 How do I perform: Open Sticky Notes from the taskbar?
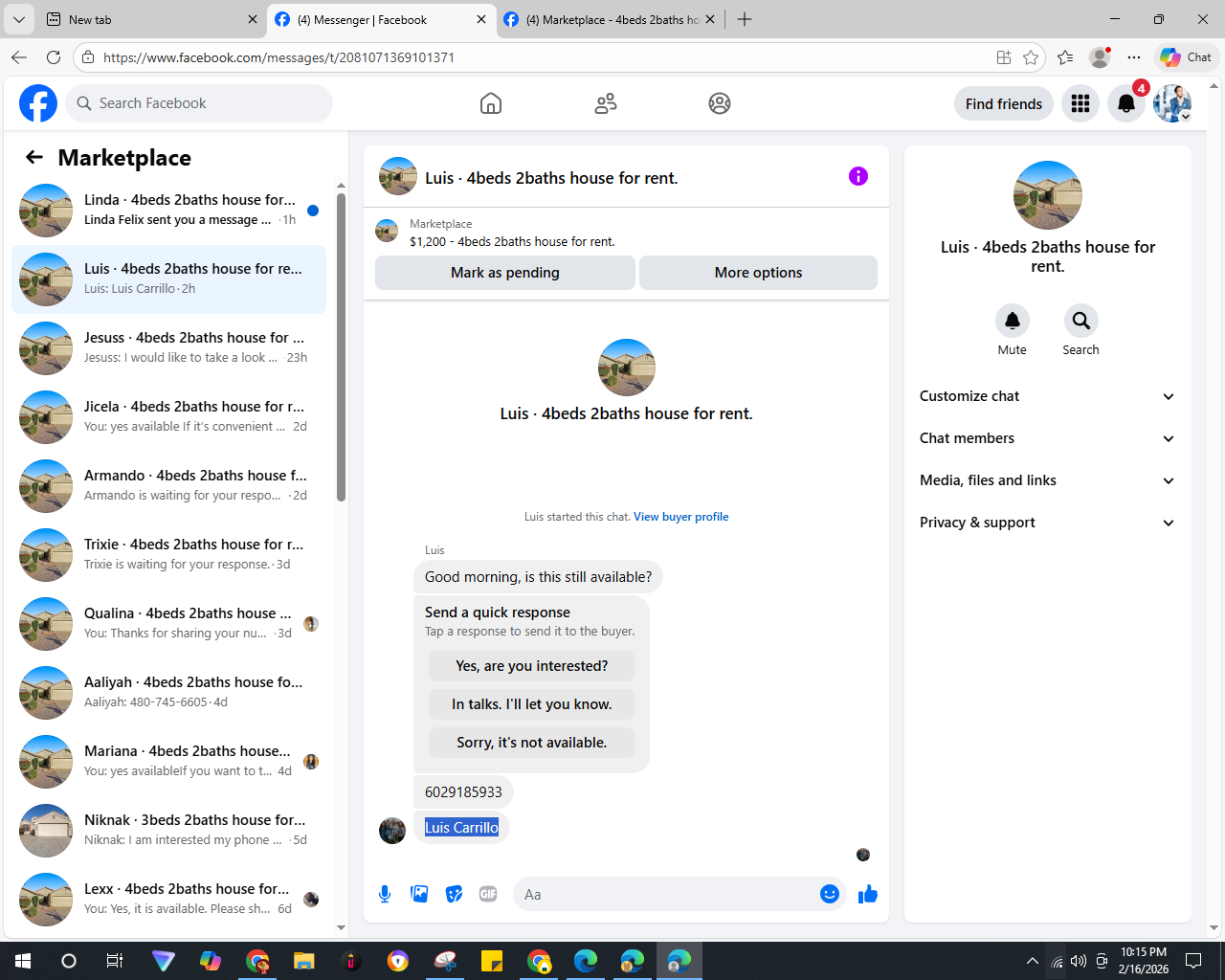pos(492,961)
